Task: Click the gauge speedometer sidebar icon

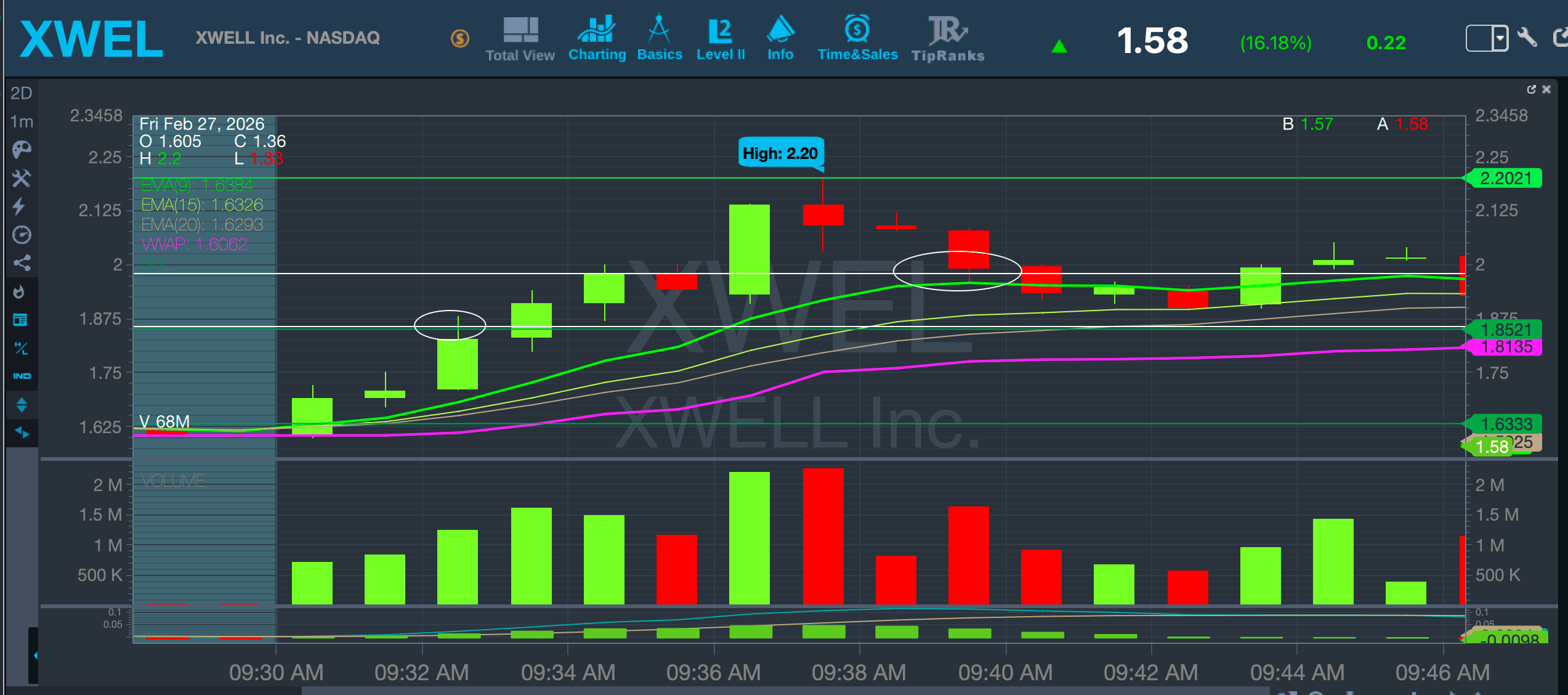Action: coord(22,235)
